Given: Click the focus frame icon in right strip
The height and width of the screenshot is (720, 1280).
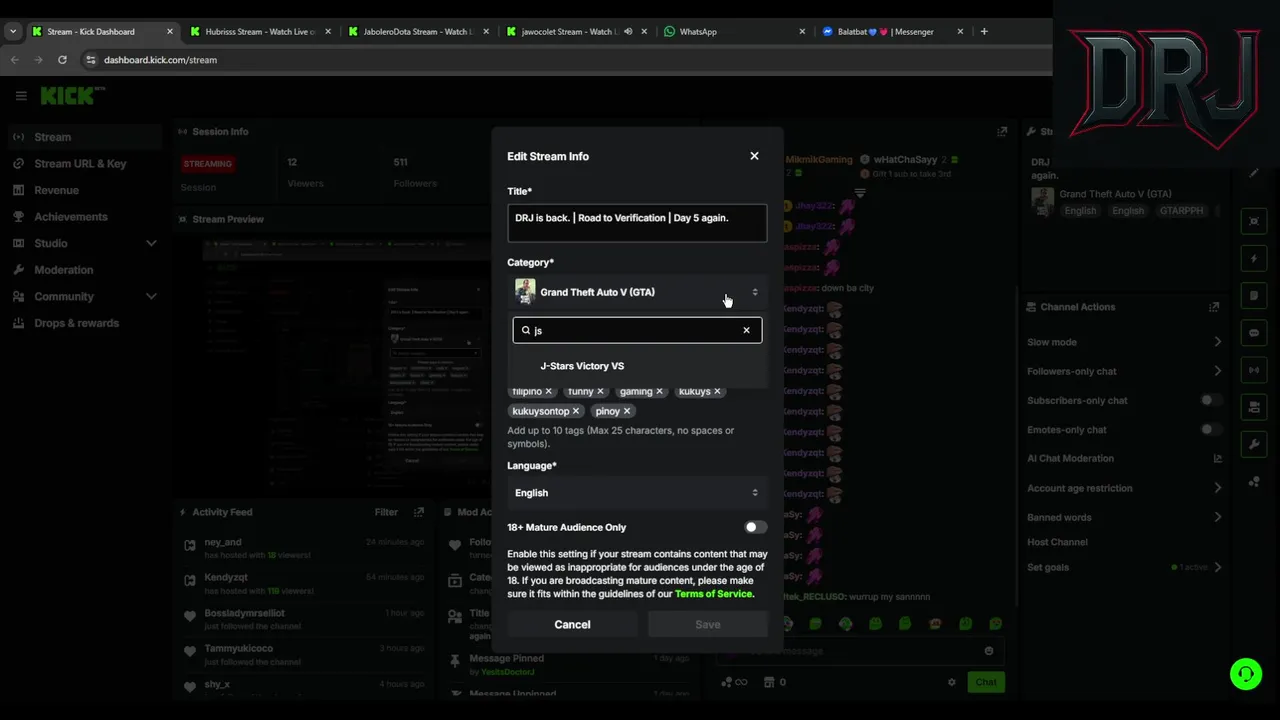Looking at the screenshot, I should click(1254, 222).
